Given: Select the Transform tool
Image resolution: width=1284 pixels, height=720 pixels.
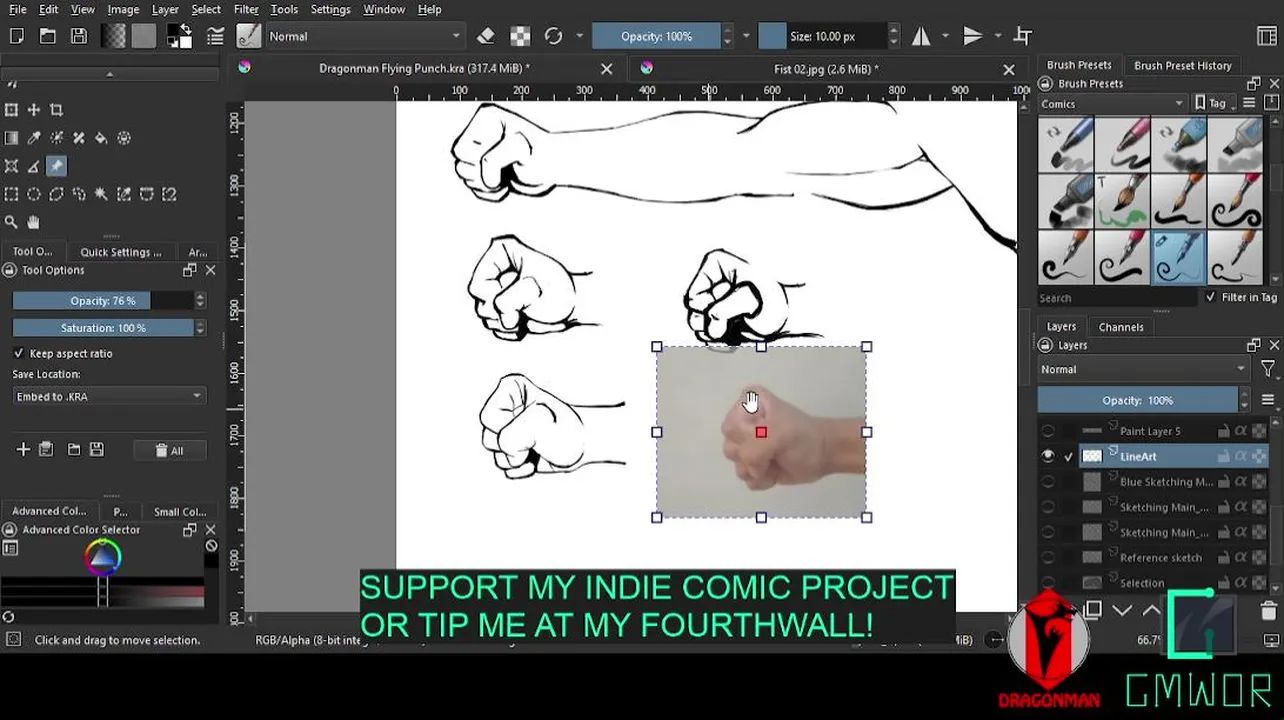Looking at the screenshot, I should click(x=11, y=110).
